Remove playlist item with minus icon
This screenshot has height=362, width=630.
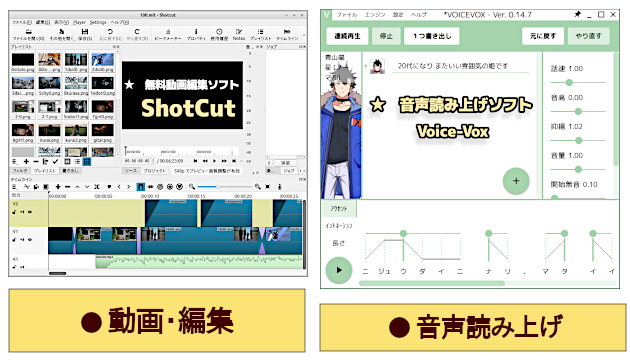coord(36,162)
